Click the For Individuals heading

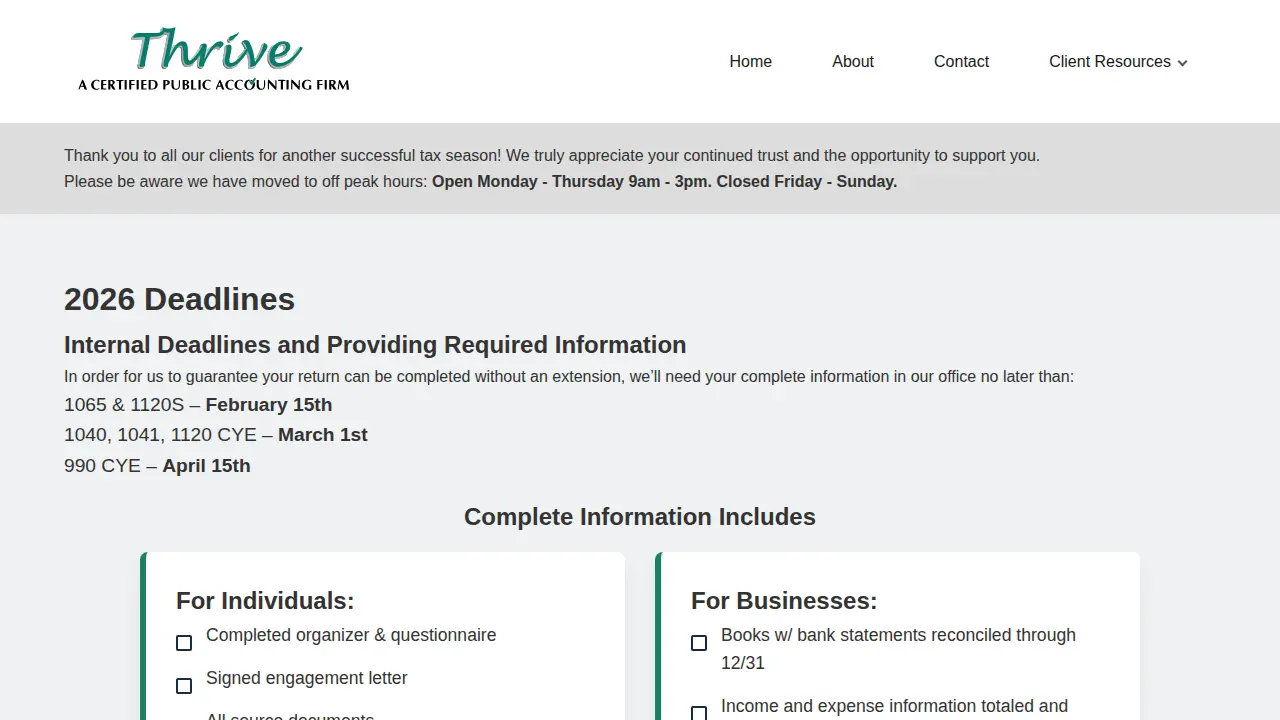pos(265,601)
